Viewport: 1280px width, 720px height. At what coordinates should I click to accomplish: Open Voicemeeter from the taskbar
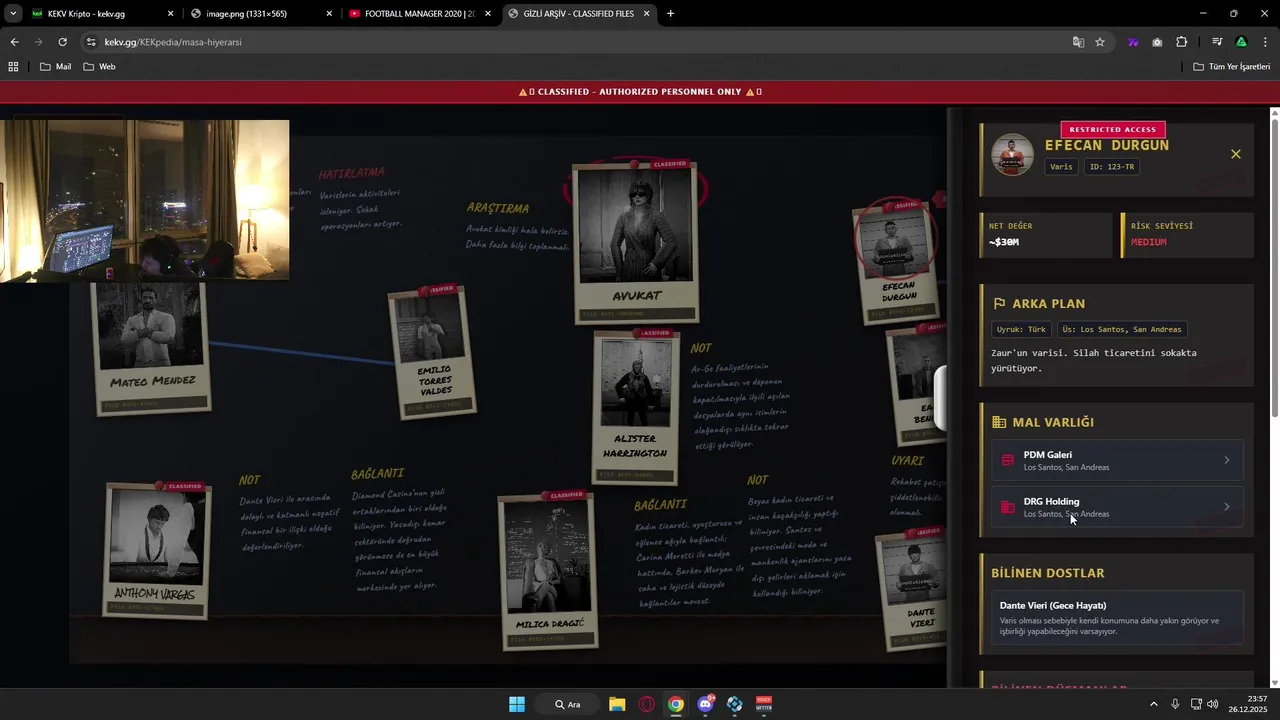(x=764, y=704)
